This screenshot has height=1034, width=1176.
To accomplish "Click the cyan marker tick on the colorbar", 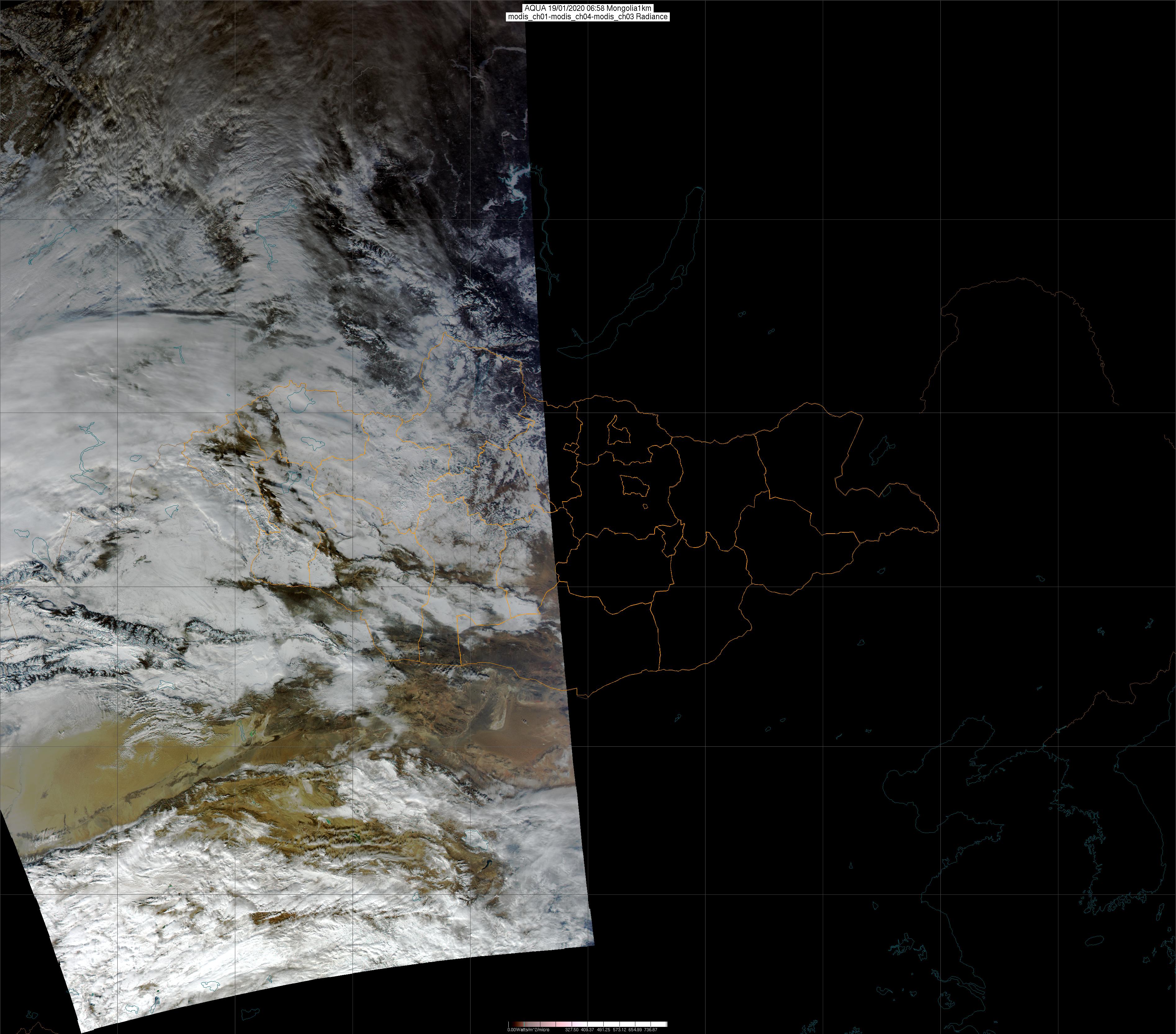I will coord(524,1024).
